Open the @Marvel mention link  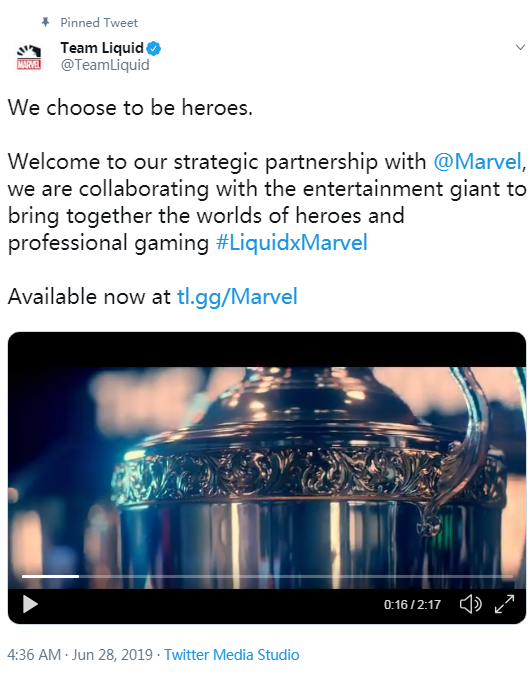pyautogui.click(x=478, y=162)
